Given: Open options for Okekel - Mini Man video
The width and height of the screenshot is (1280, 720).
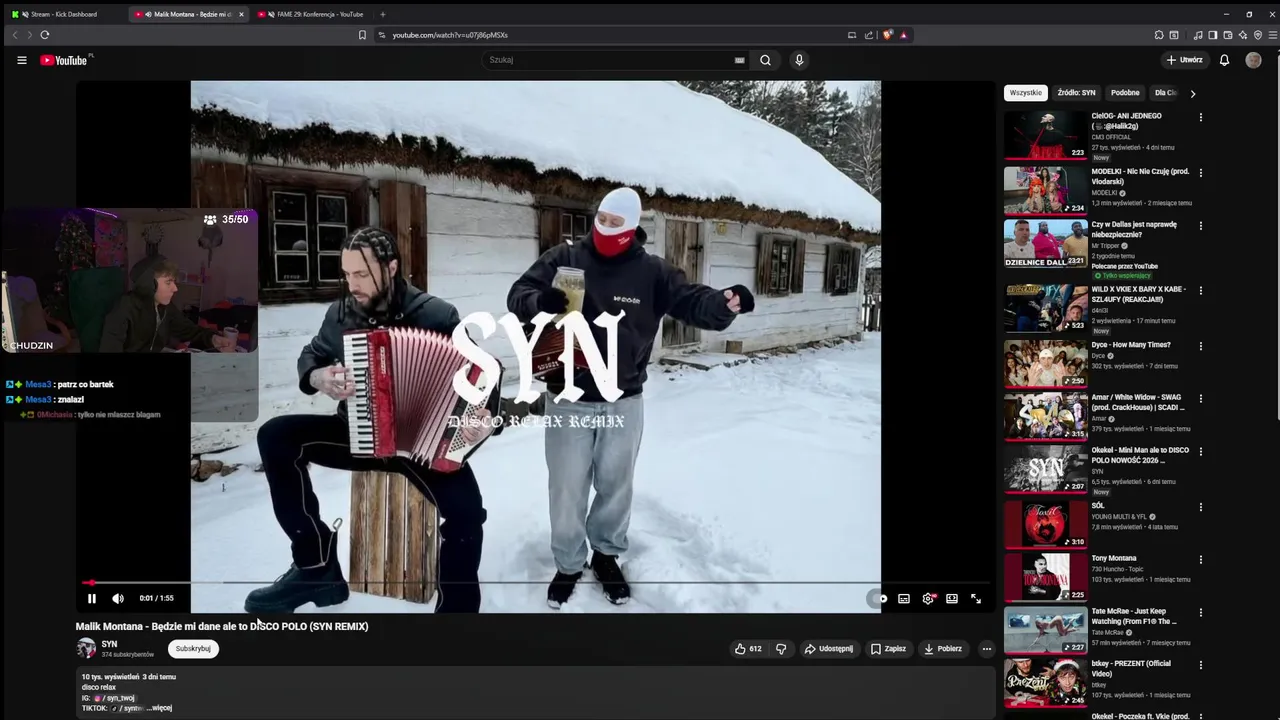Looking at the screenshot, I should 1200,452.
